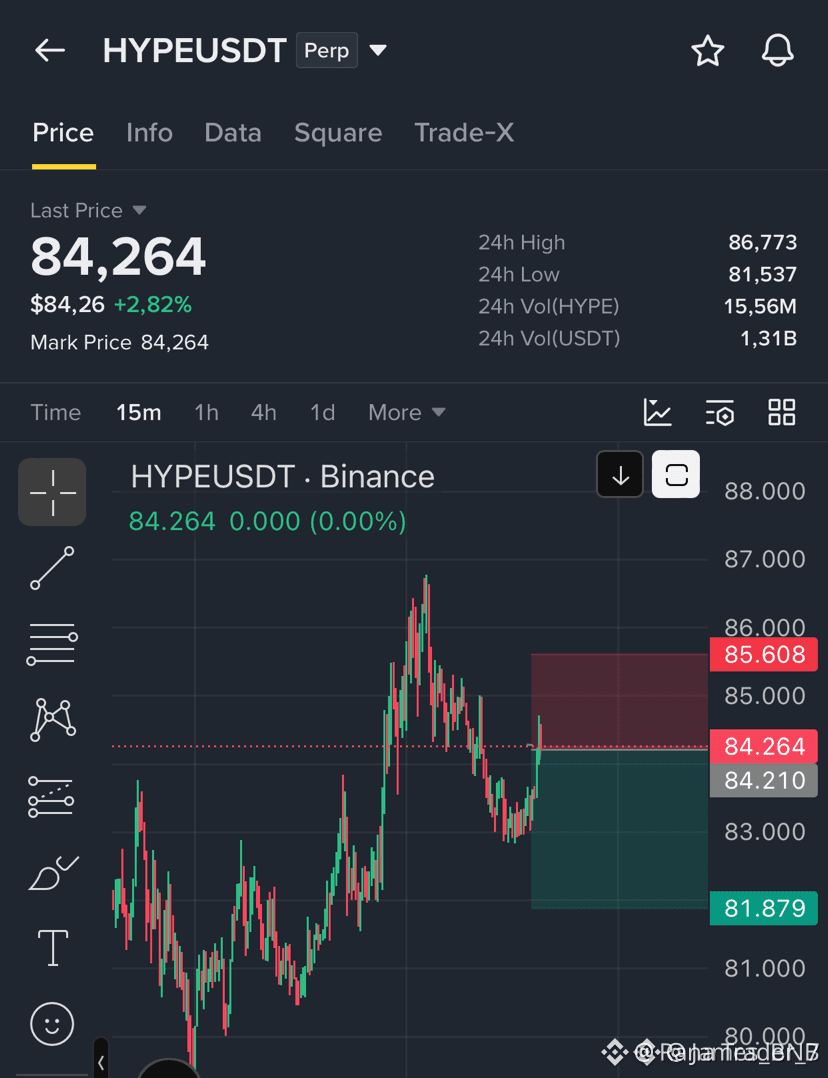Screen dimensions: 828x1078
Task: Open the pair selector dropdown triangle
Action: click(x=378, y=50)
